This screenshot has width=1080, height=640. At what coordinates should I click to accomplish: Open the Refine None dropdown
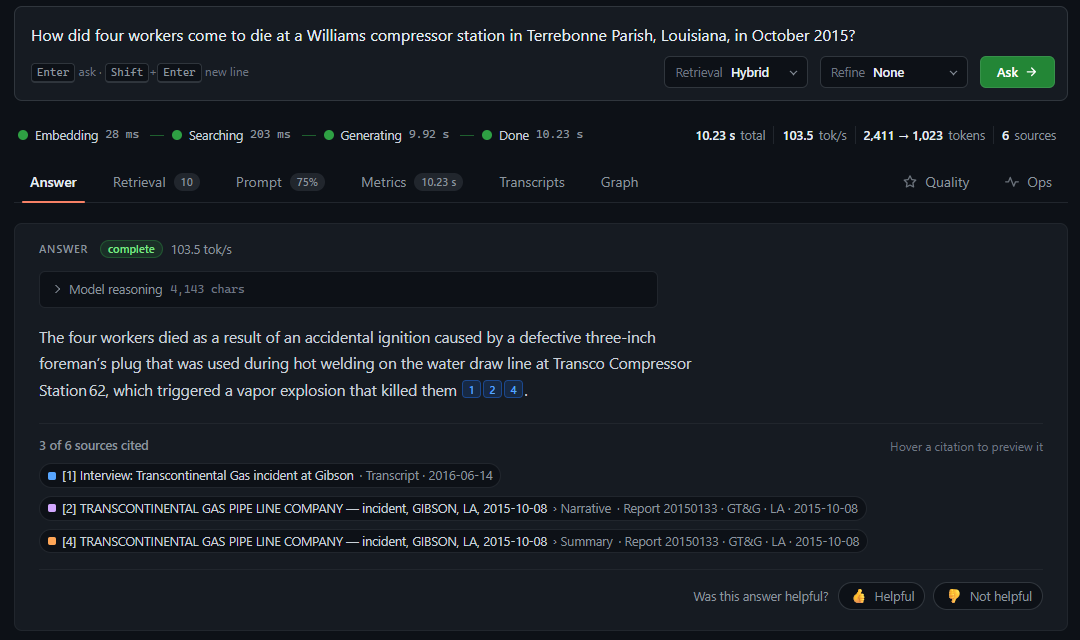tap(893, 72)
